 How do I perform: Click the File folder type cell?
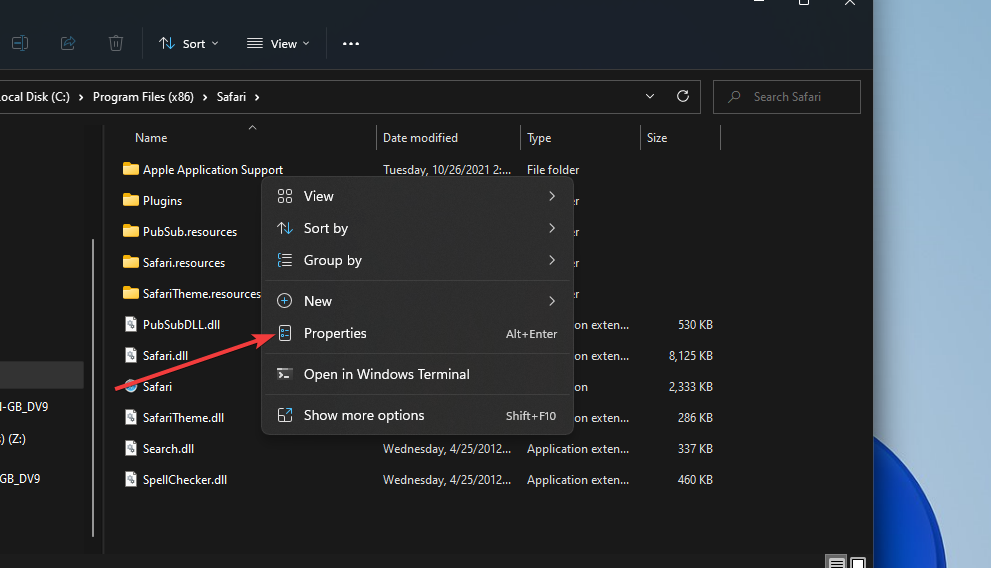(x=553, y=169)
